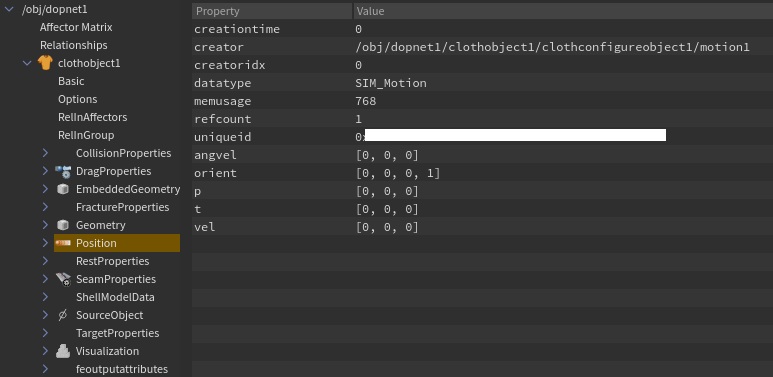773x377 pixels.
Task: Click the p property cell
Action: (272, 191)
